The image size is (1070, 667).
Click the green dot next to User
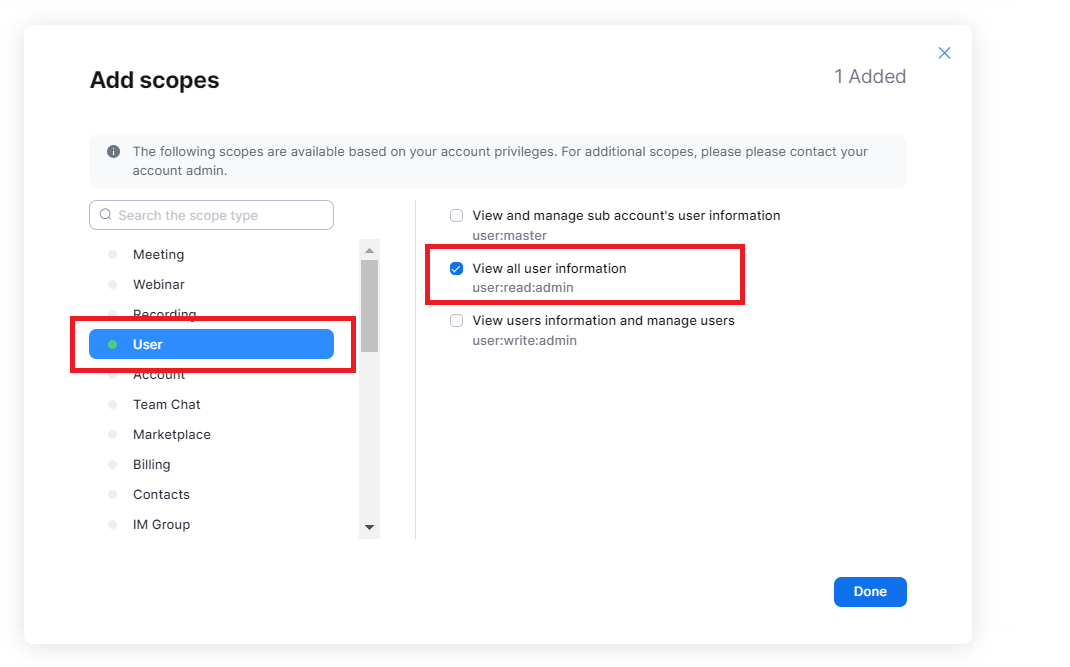pos(113,344)
